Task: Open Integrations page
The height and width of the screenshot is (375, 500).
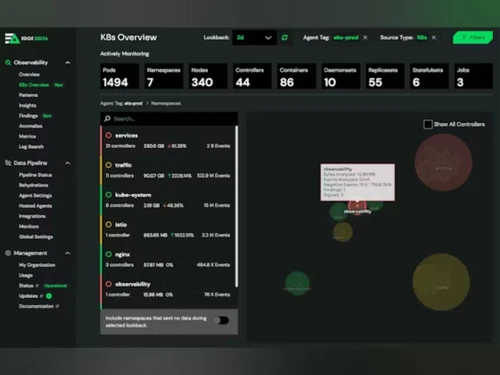Action: [x=32, y=216]
